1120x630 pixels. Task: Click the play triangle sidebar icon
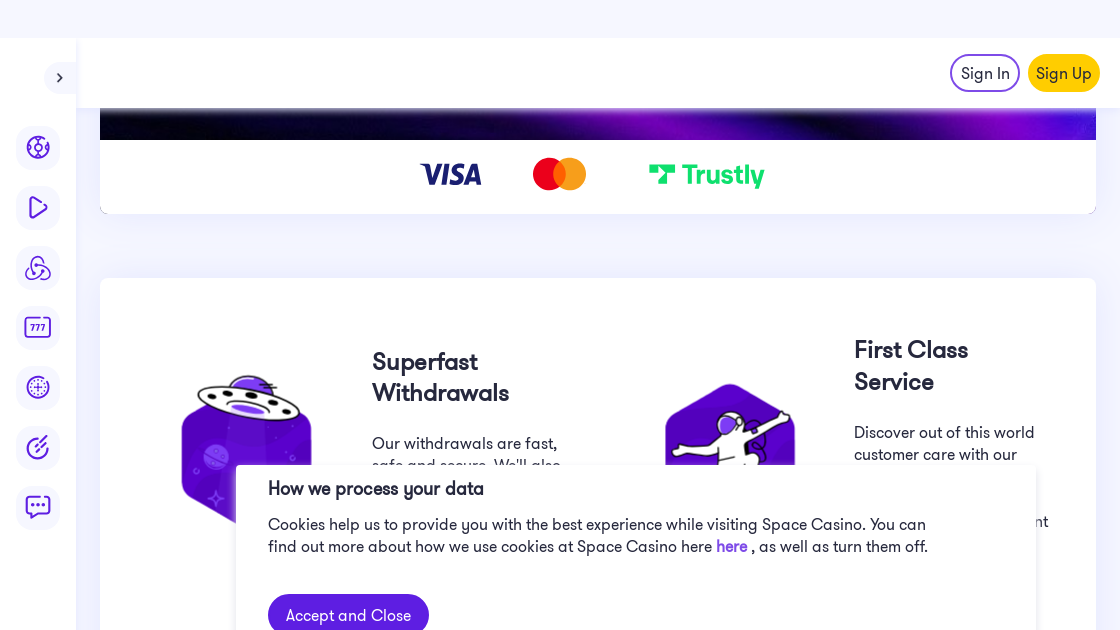click(x=38, y=208)
